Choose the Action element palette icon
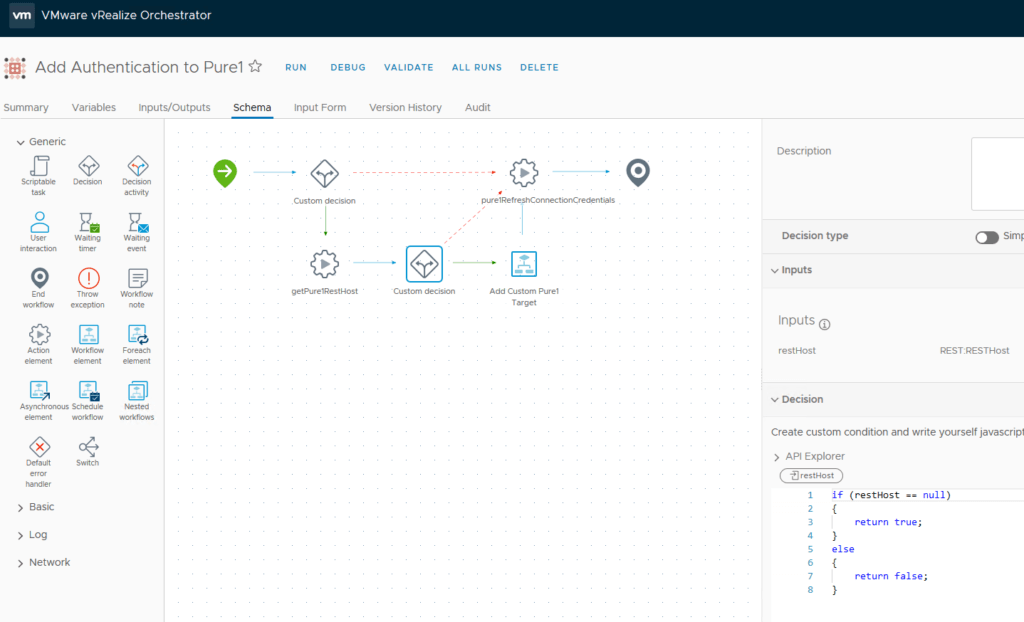Screen dimensions: 1024x622 pos(39,335)
